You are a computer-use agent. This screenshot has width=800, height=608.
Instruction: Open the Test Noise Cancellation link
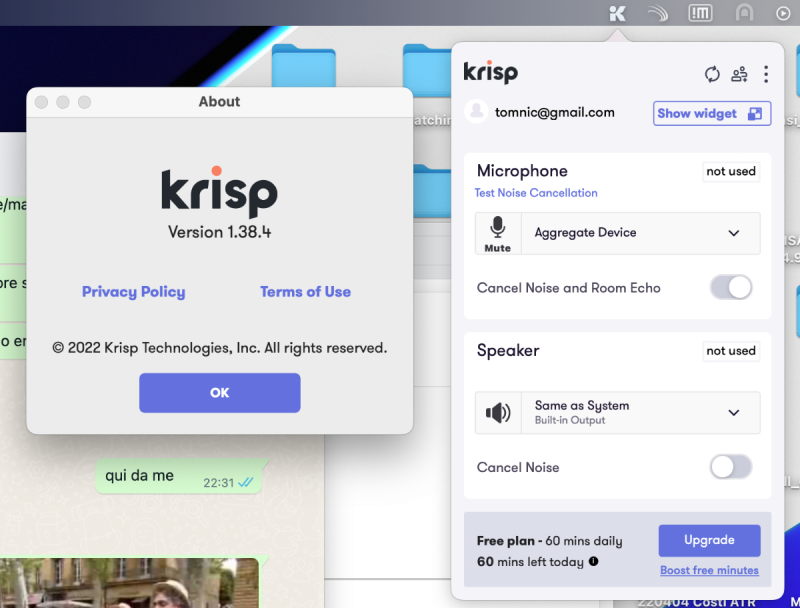point(536,193)
